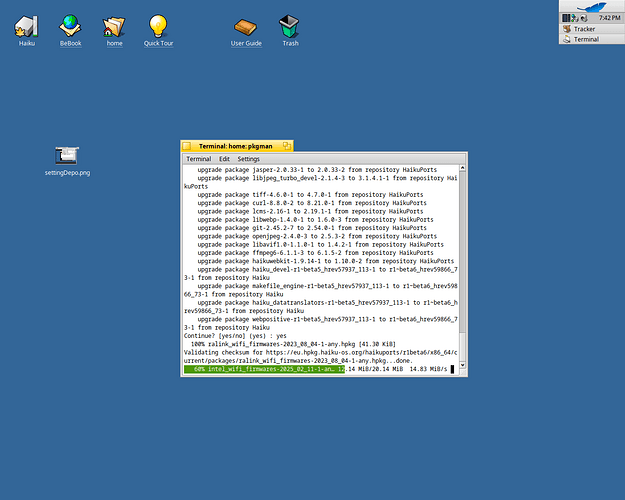
Task: Click the 'upgrade package jasper-2.0.33-1' line
Action: coord(317,170)
